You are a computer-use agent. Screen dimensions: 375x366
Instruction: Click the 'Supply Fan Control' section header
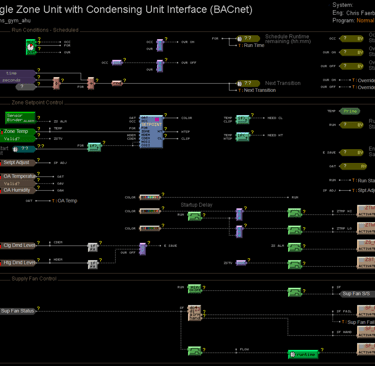[34, 279]
